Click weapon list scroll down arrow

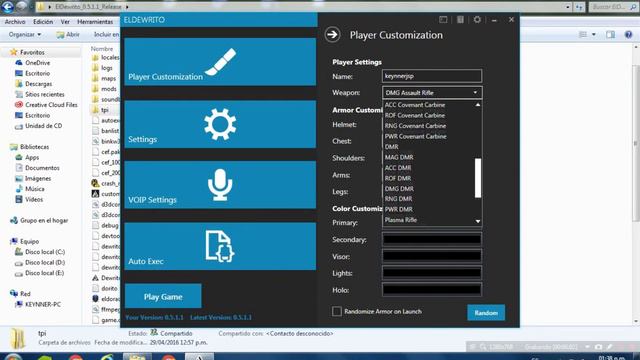click(x=478, y=221)
